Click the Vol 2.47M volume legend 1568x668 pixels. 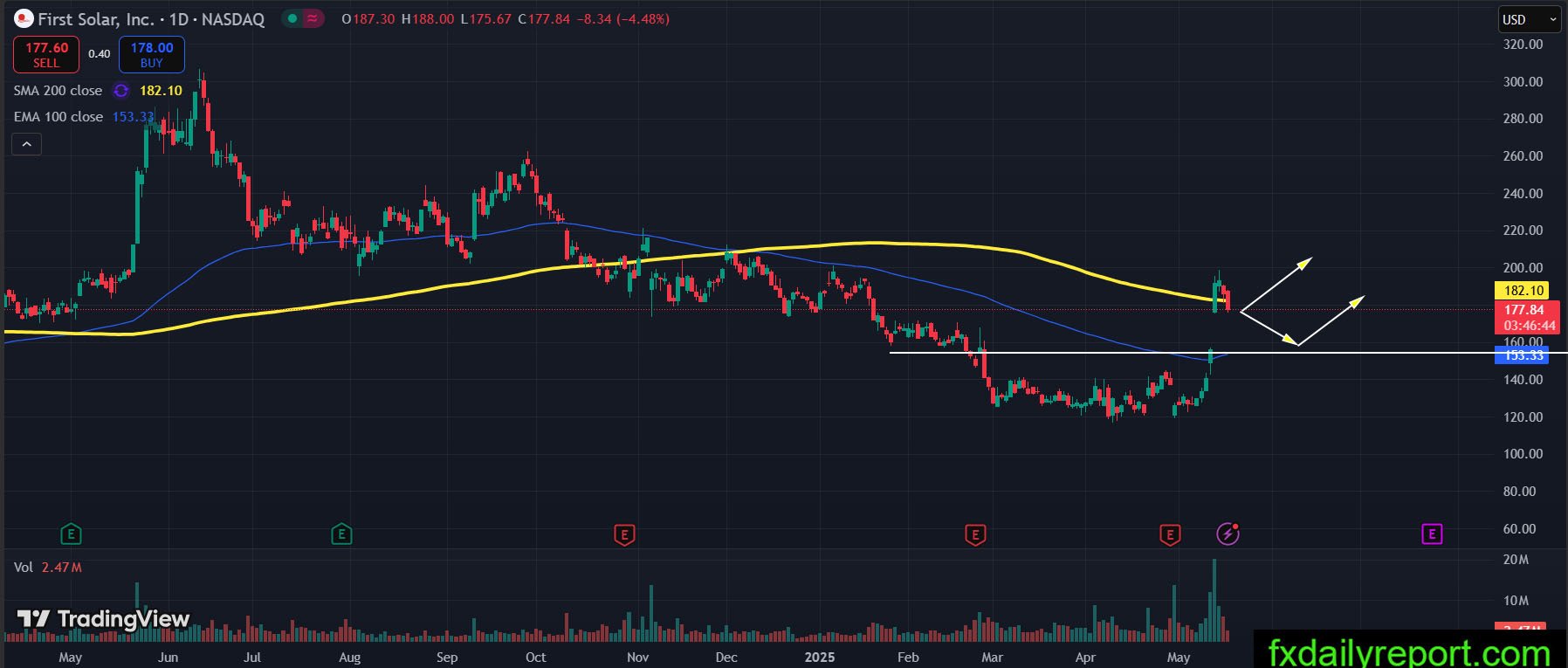(48, 568)
